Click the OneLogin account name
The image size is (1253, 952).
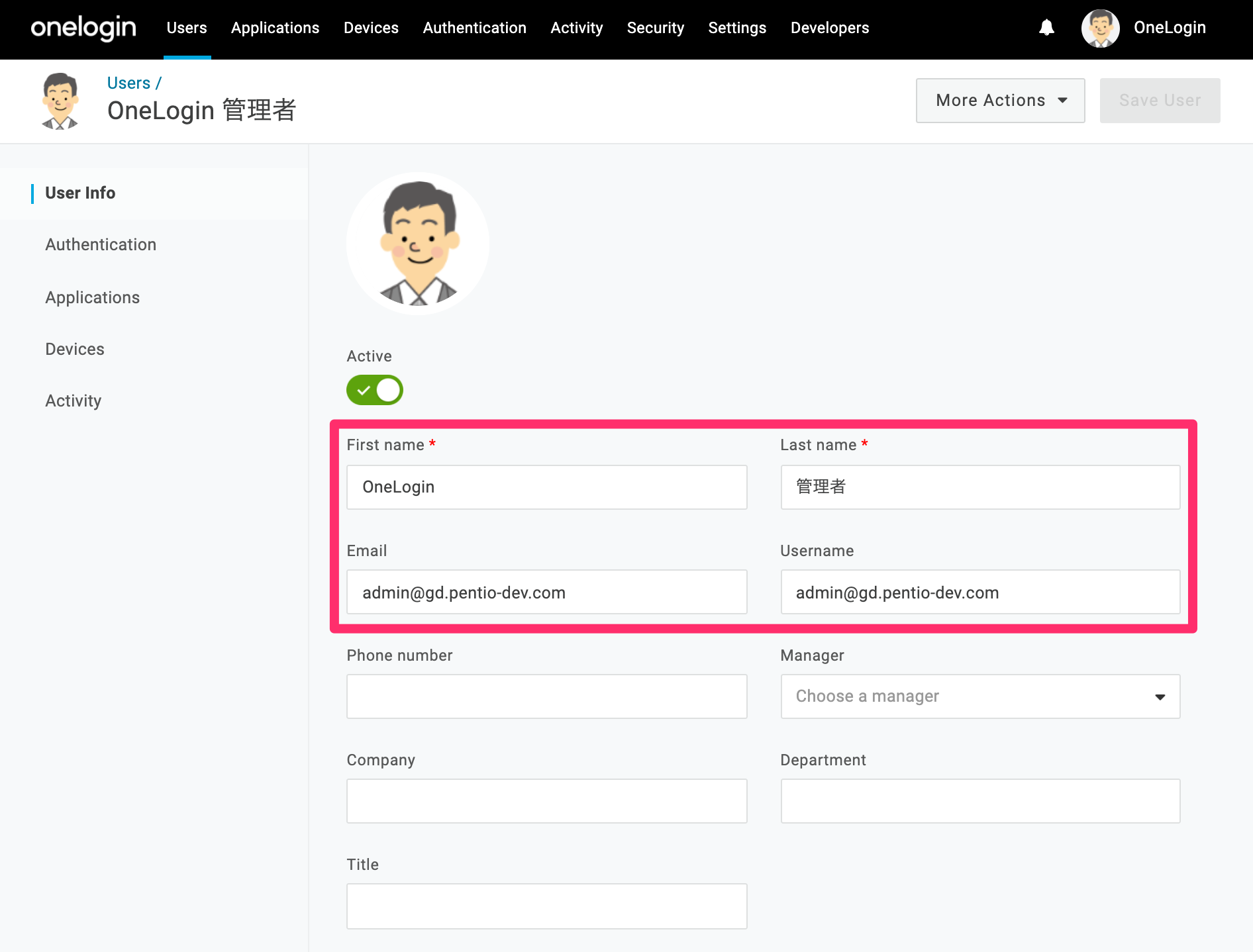(1170, 28)
